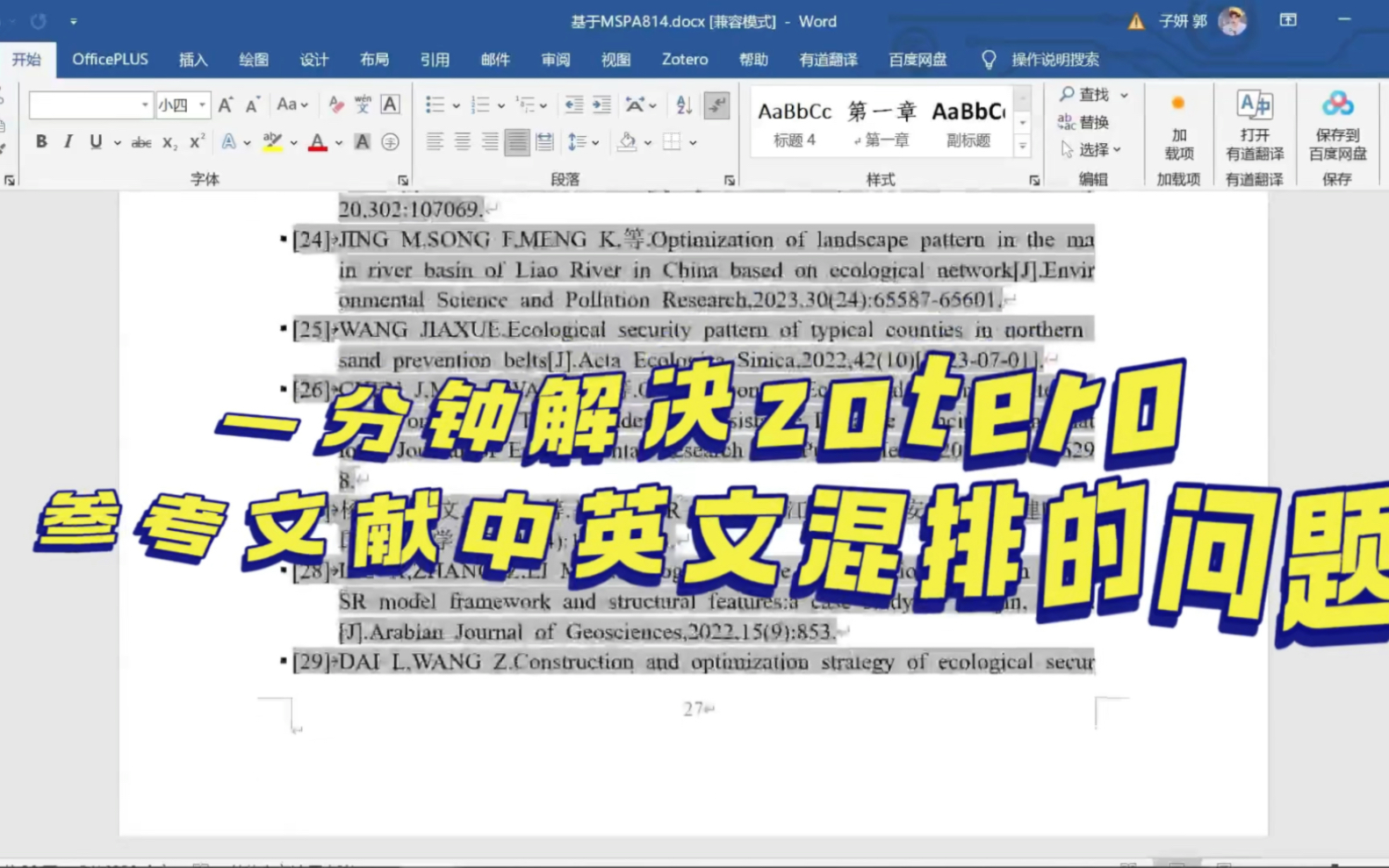Expand highlight color dropdown arrow
This screenshot has width=1389, height=868.
click(294, 143)
